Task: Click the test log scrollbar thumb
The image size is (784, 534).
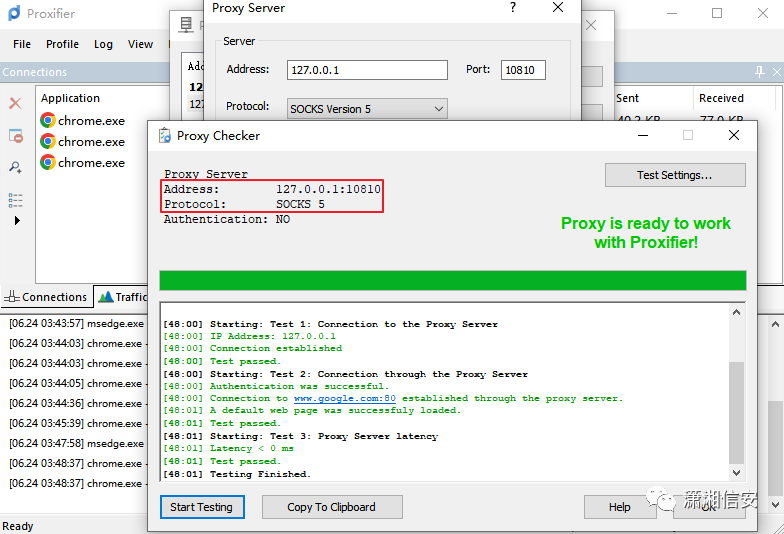Action: (736, 412)
